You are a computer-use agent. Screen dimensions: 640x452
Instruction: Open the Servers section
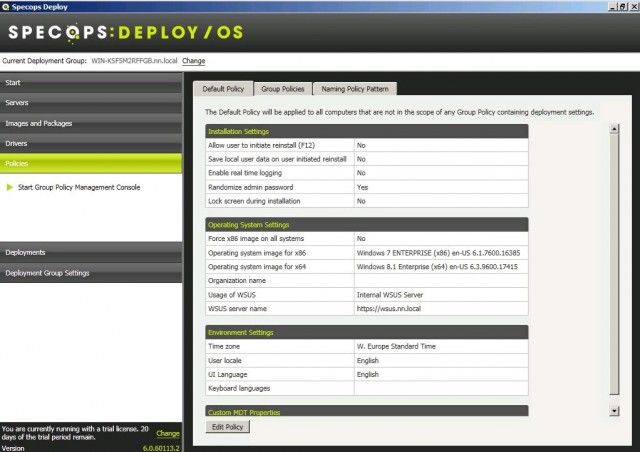[91, 102]
